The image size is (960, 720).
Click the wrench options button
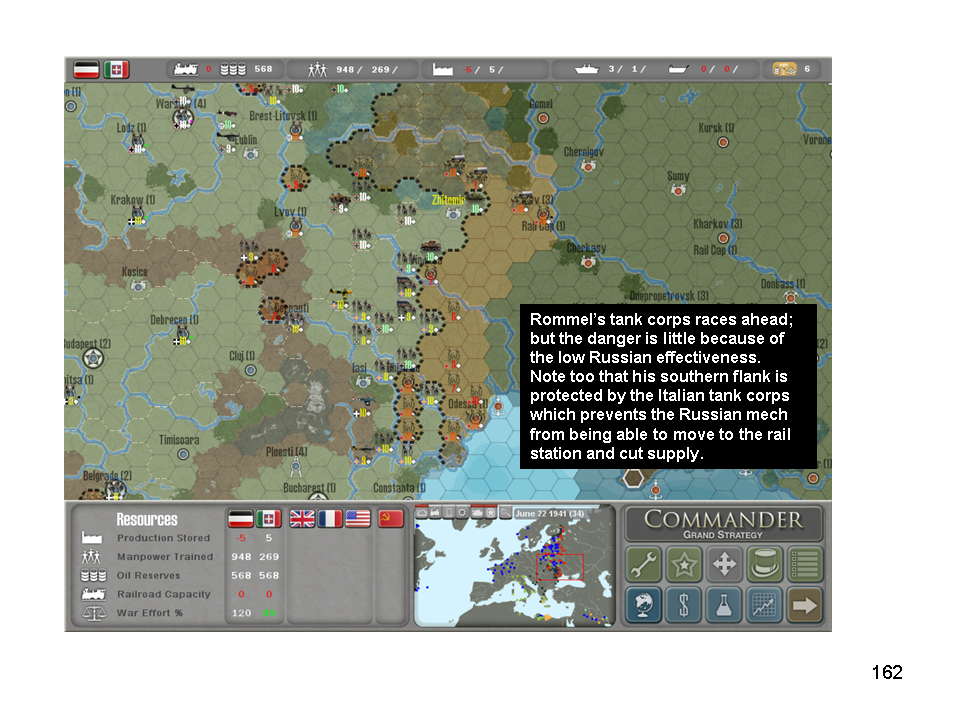coord(645,565)
